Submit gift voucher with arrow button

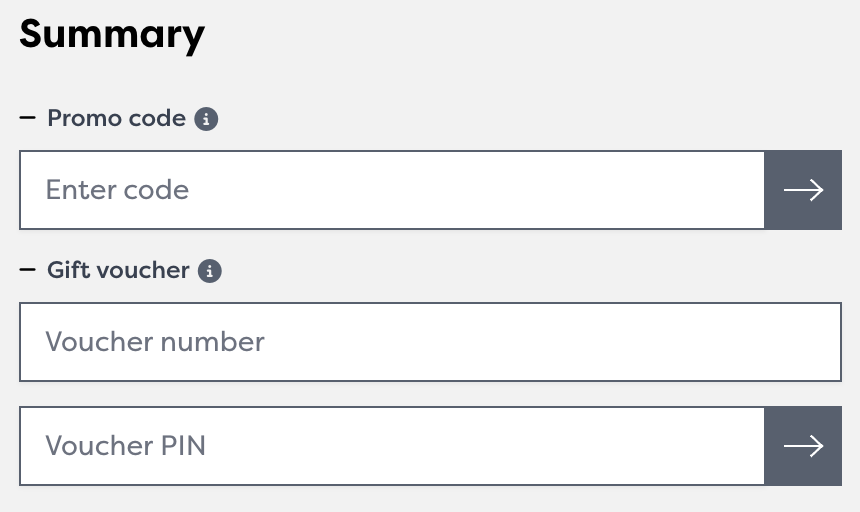(x=803, y=446)
